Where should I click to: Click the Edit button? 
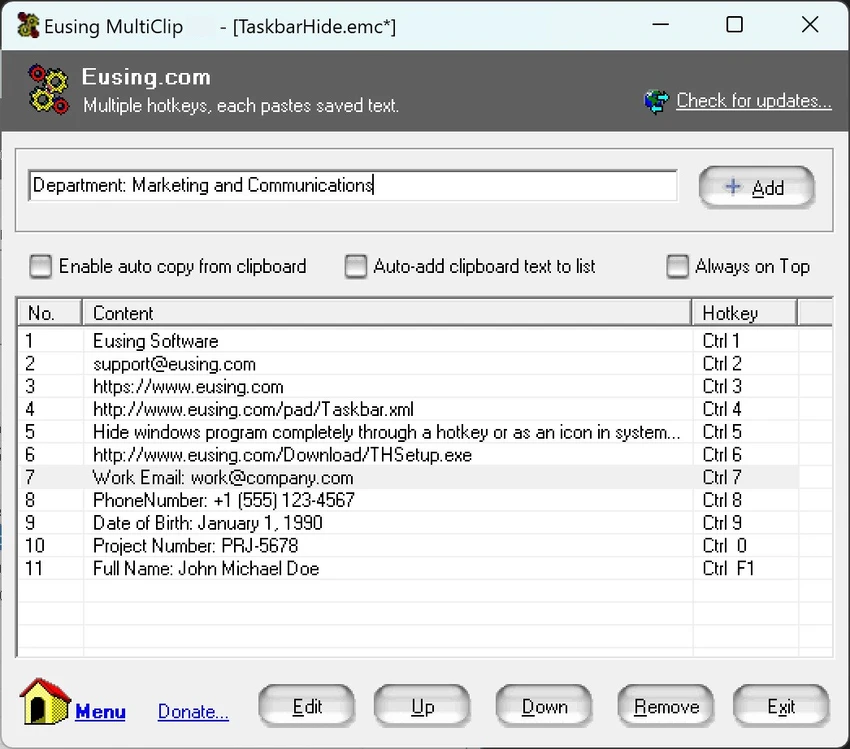point(307,706)
